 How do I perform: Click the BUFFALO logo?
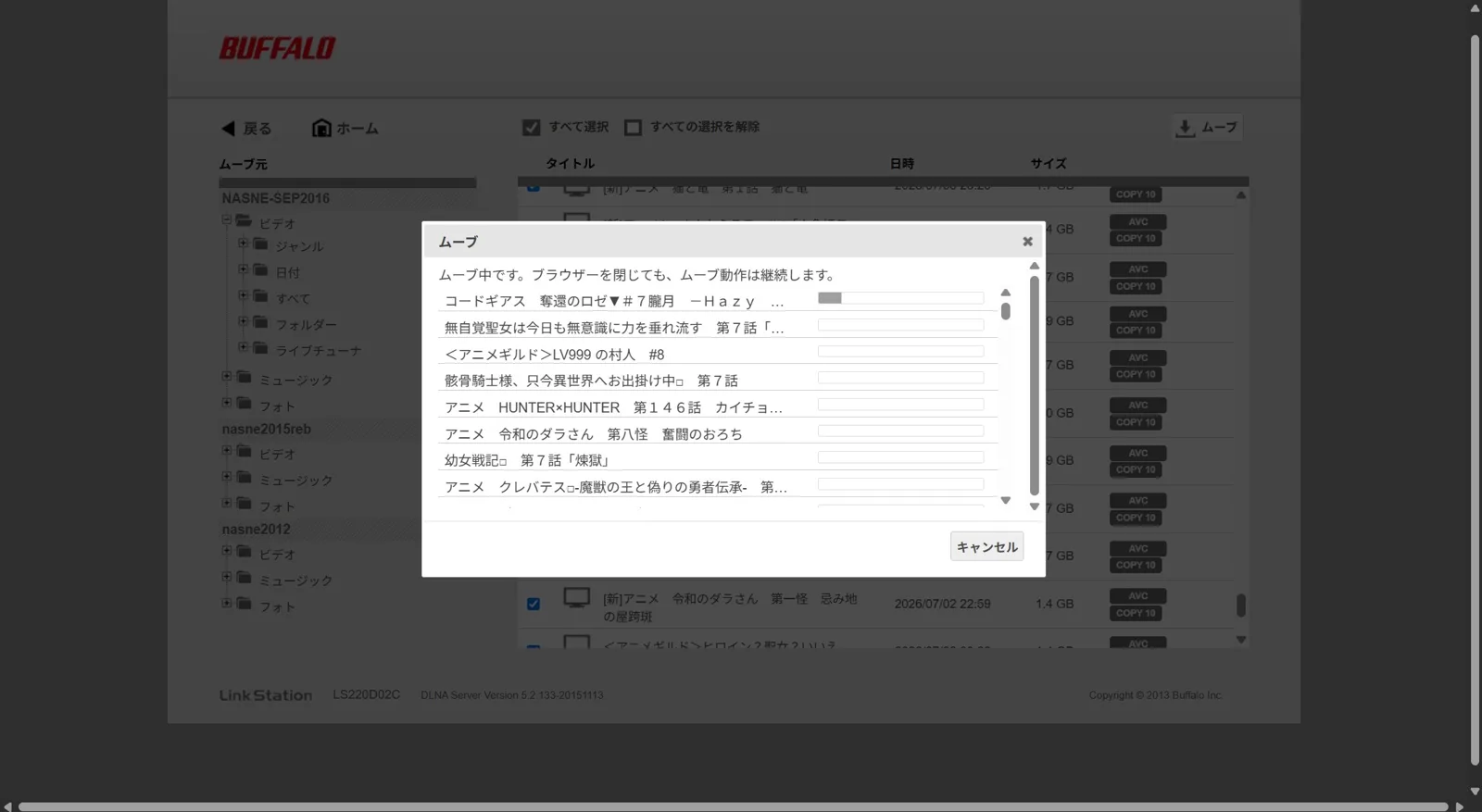[277, 48]
